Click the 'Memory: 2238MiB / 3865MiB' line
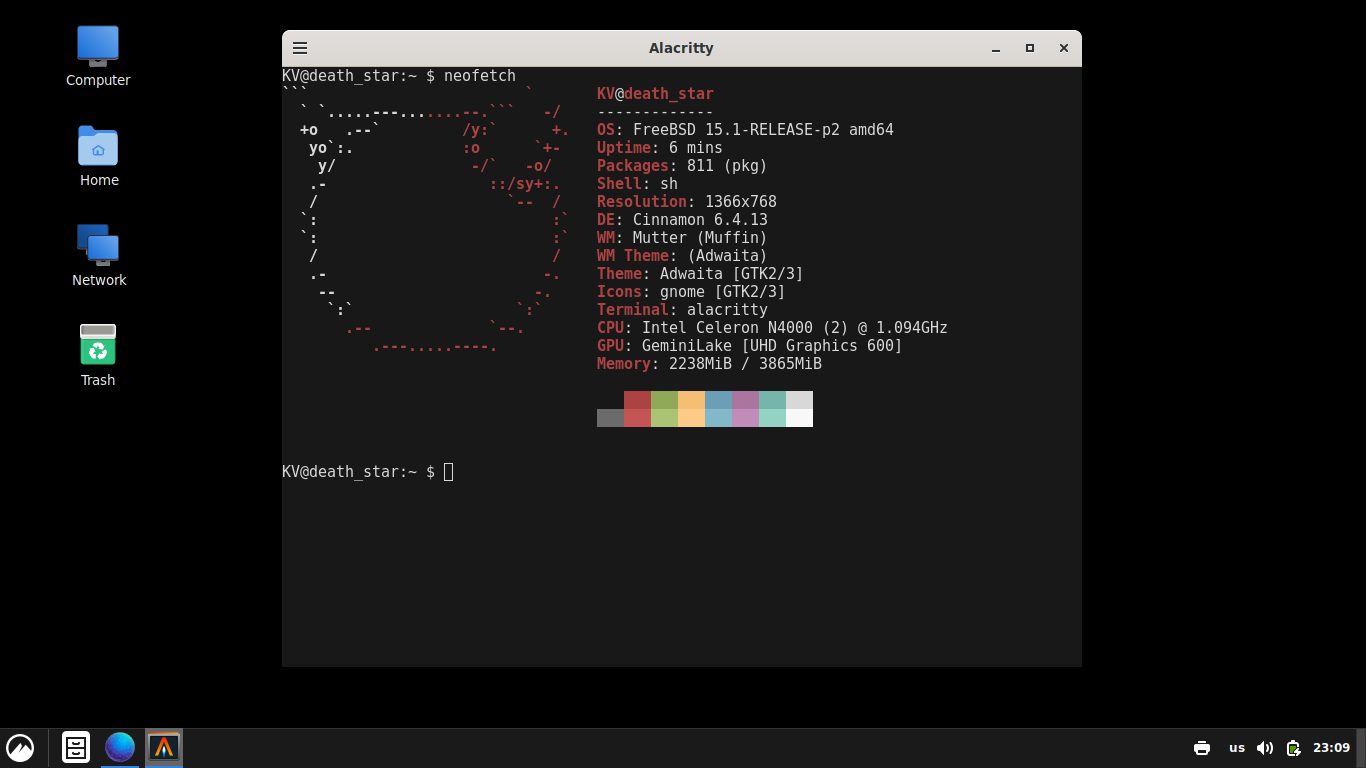Image resolution: width=1366 pixels, height=768 pixels. 709,364
